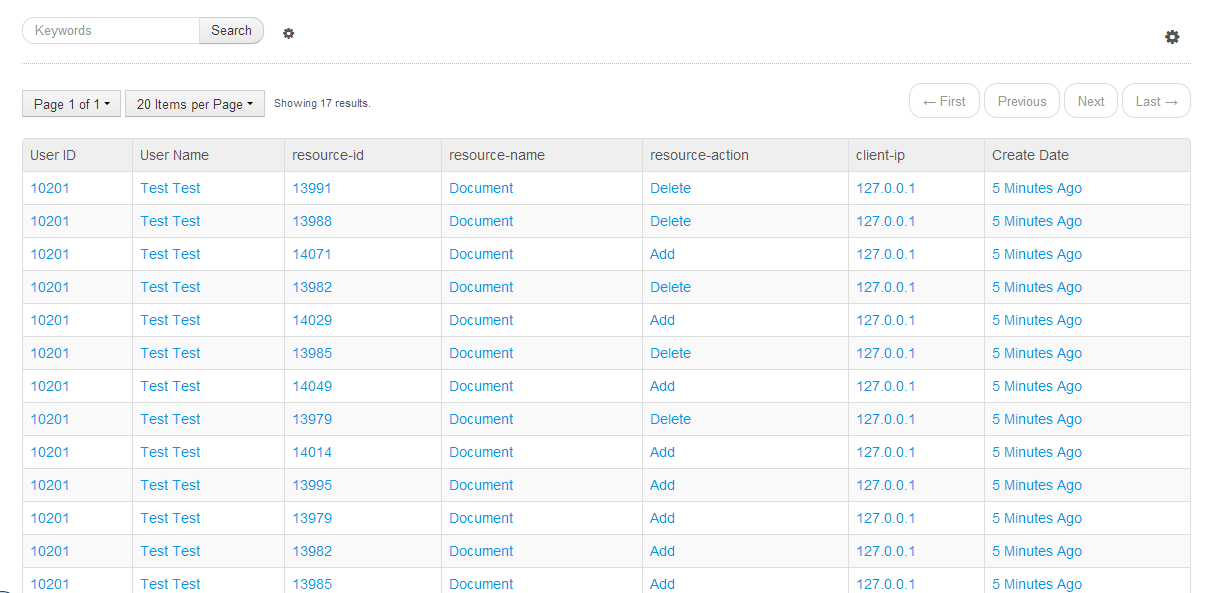This screenshot has width=1220, height=593.
Task: Click the Create Date column header
Action: pos(1031,155)
